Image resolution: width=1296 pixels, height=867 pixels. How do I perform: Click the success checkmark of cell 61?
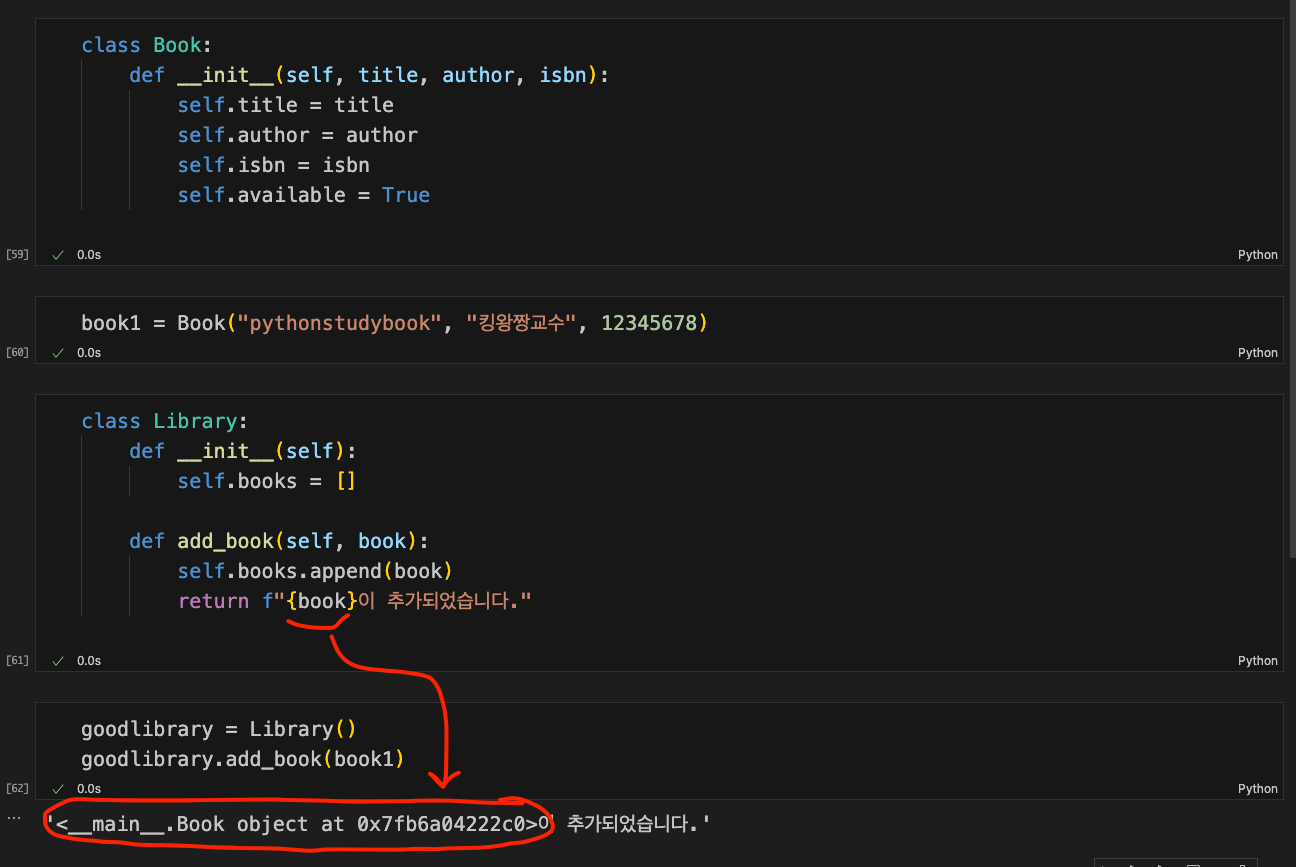point(58,661)
